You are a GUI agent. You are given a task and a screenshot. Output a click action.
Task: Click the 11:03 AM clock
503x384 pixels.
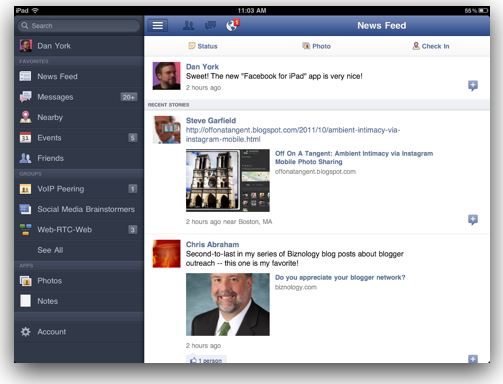pos(252,11)
